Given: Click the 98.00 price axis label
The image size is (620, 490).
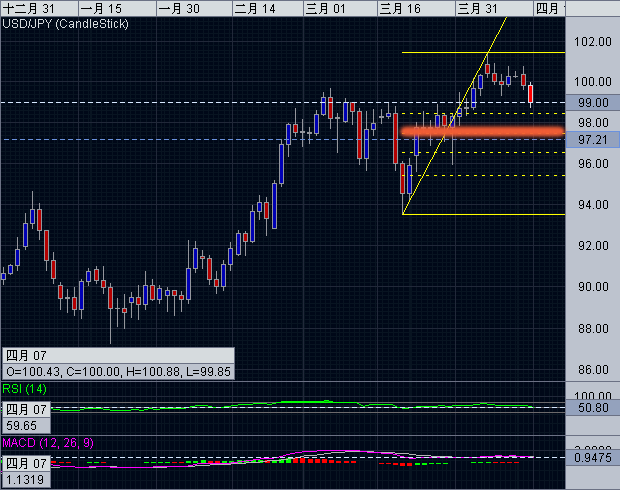Looking at the screenshot, I should point(592,123).
